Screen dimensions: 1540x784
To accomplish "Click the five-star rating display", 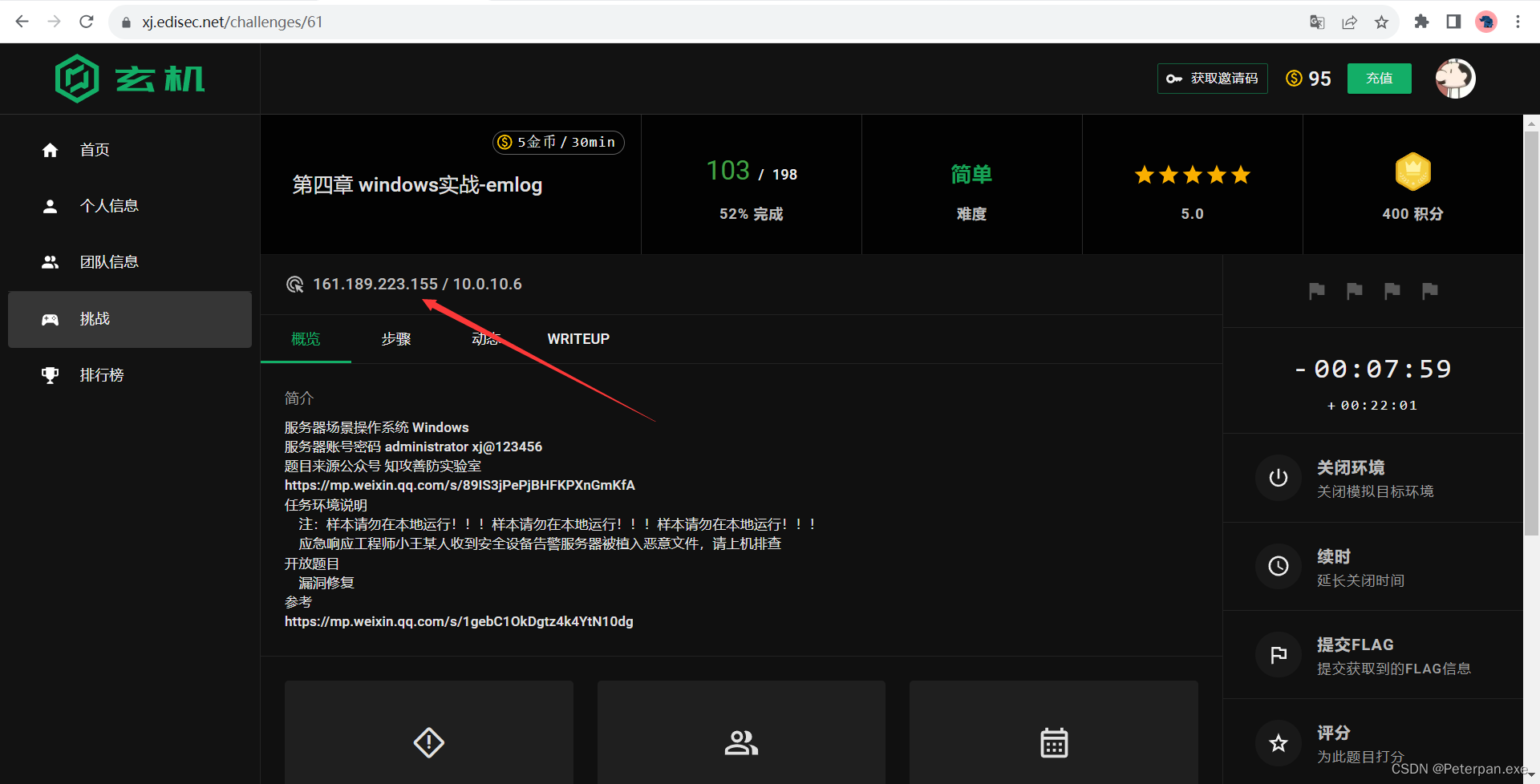I will (1193, 175).
